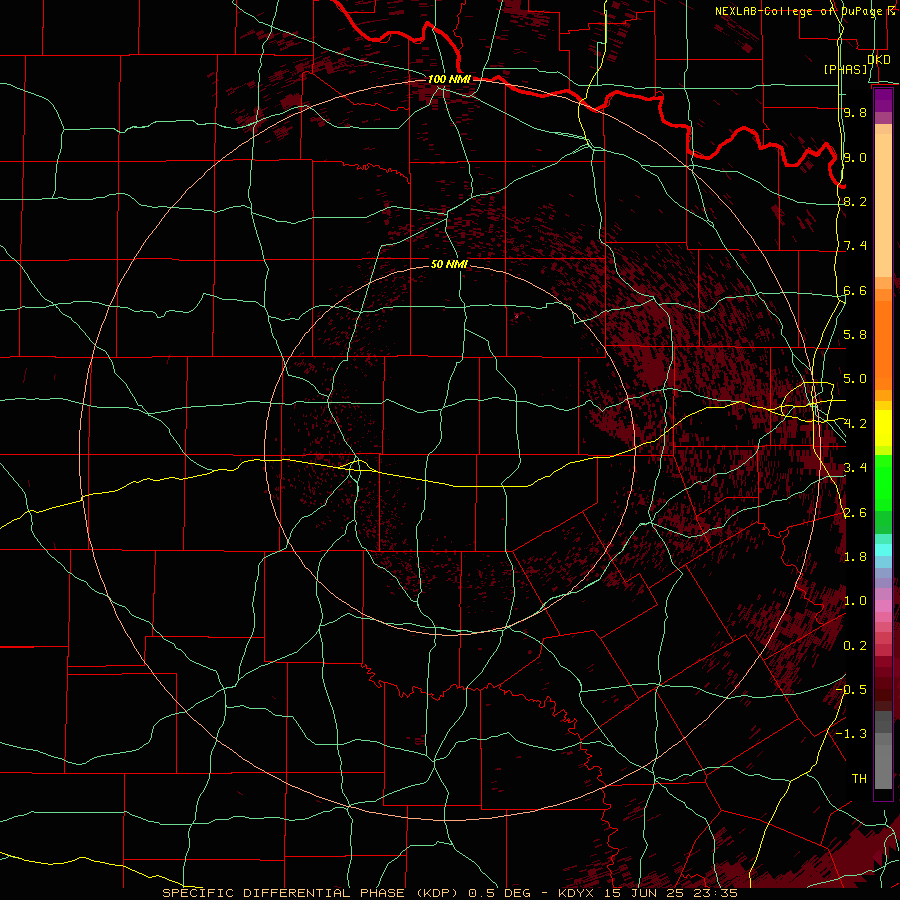The height and width of the screenshot is (900, 900).
Task: Click the 1.0 value on color scale
Action: [855, 601]
